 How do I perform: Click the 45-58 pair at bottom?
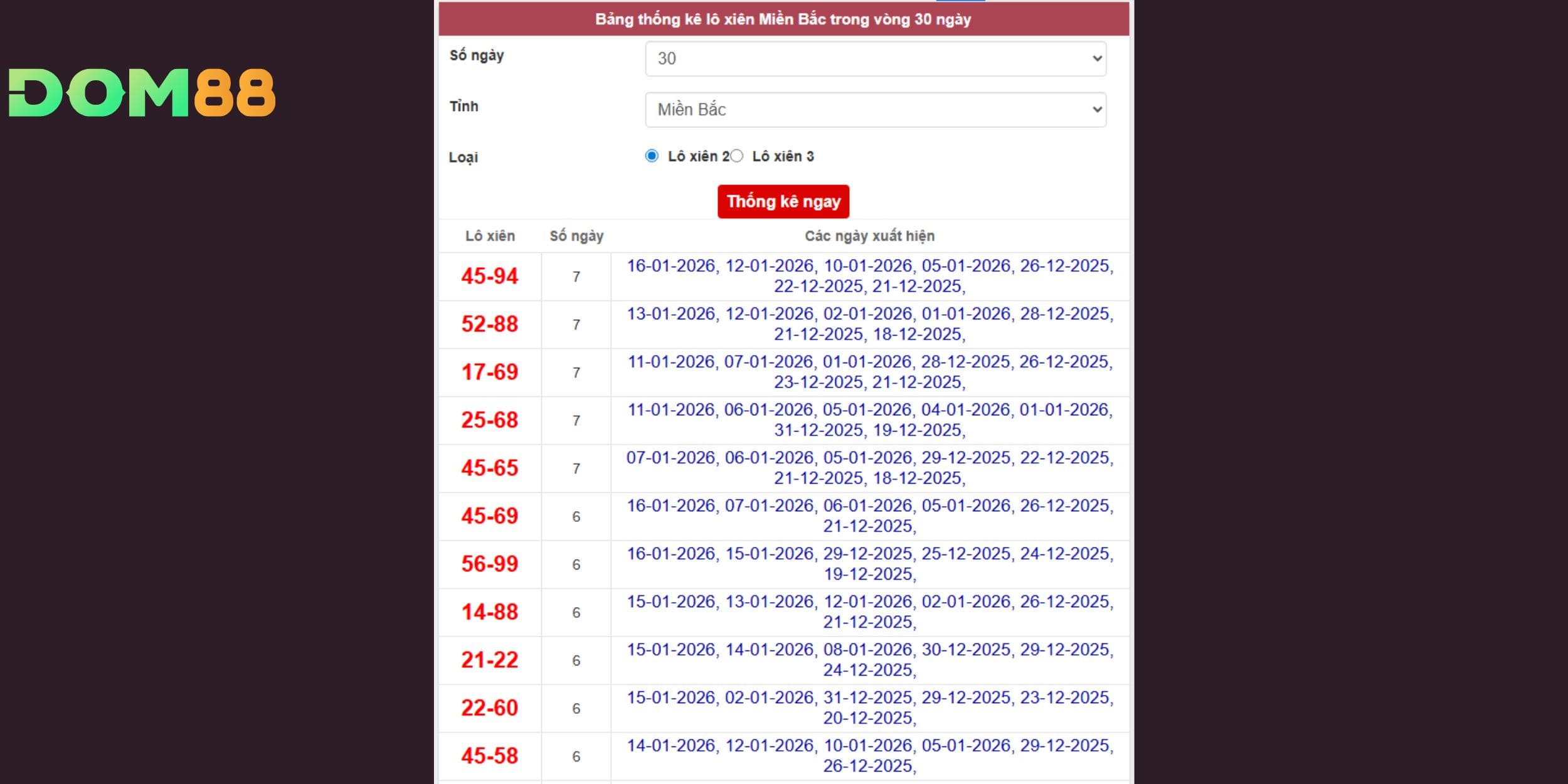point(490,756)
